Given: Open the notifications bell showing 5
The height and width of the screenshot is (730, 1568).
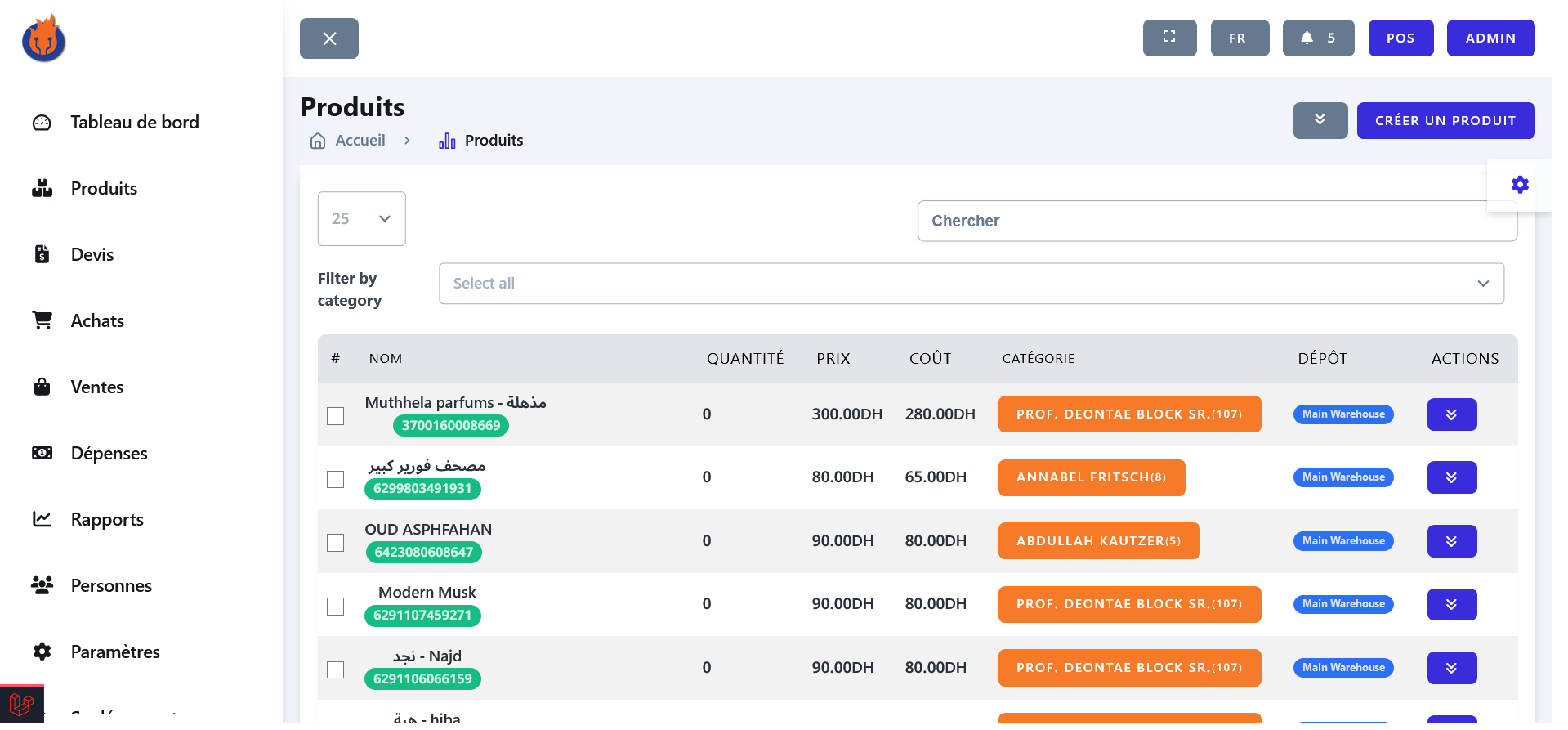Looking at the screenshot, I should [x=1318, y=38].
